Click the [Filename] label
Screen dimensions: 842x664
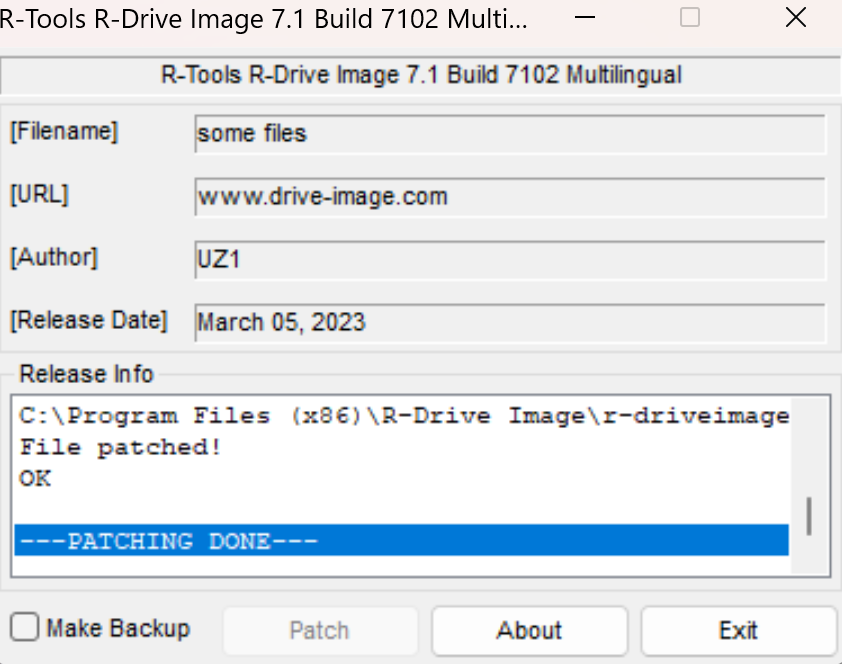pos(64,131)
